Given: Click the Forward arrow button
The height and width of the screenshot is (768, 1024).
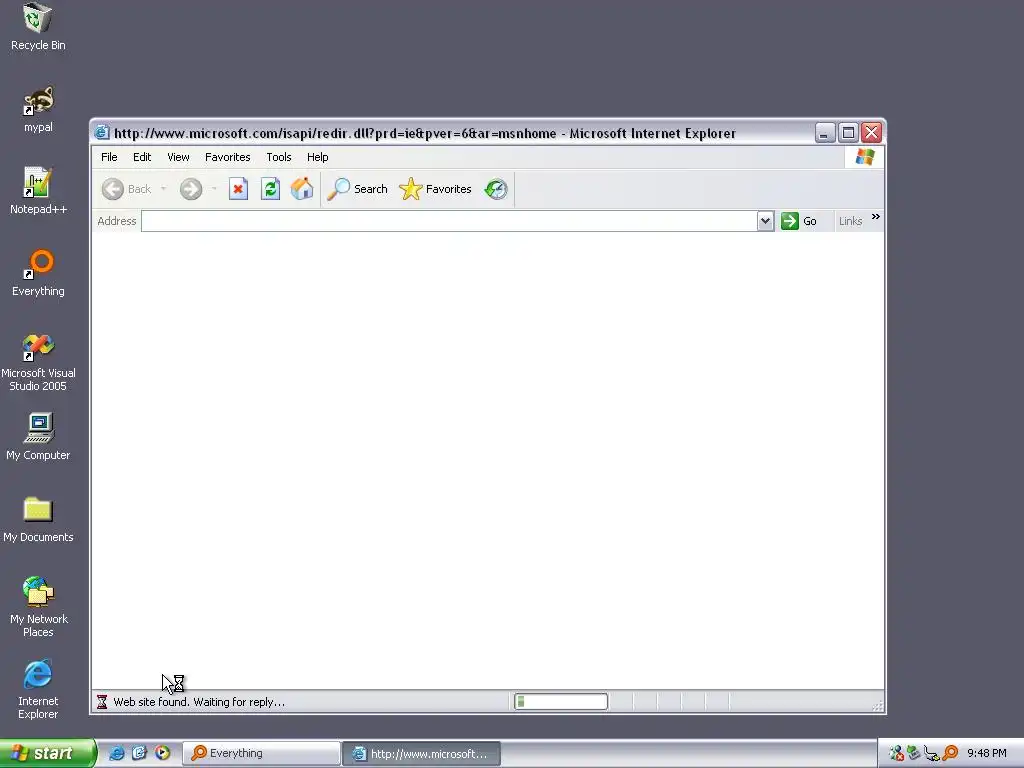Looking at the screenshot, I should [x=191, y=189].
